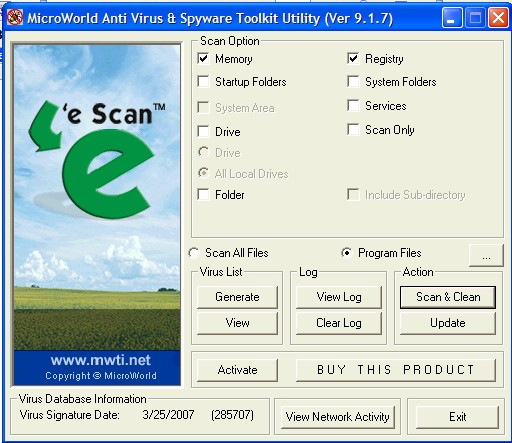
Task: Select the Program Files radio button
Action: coord(347,253)
